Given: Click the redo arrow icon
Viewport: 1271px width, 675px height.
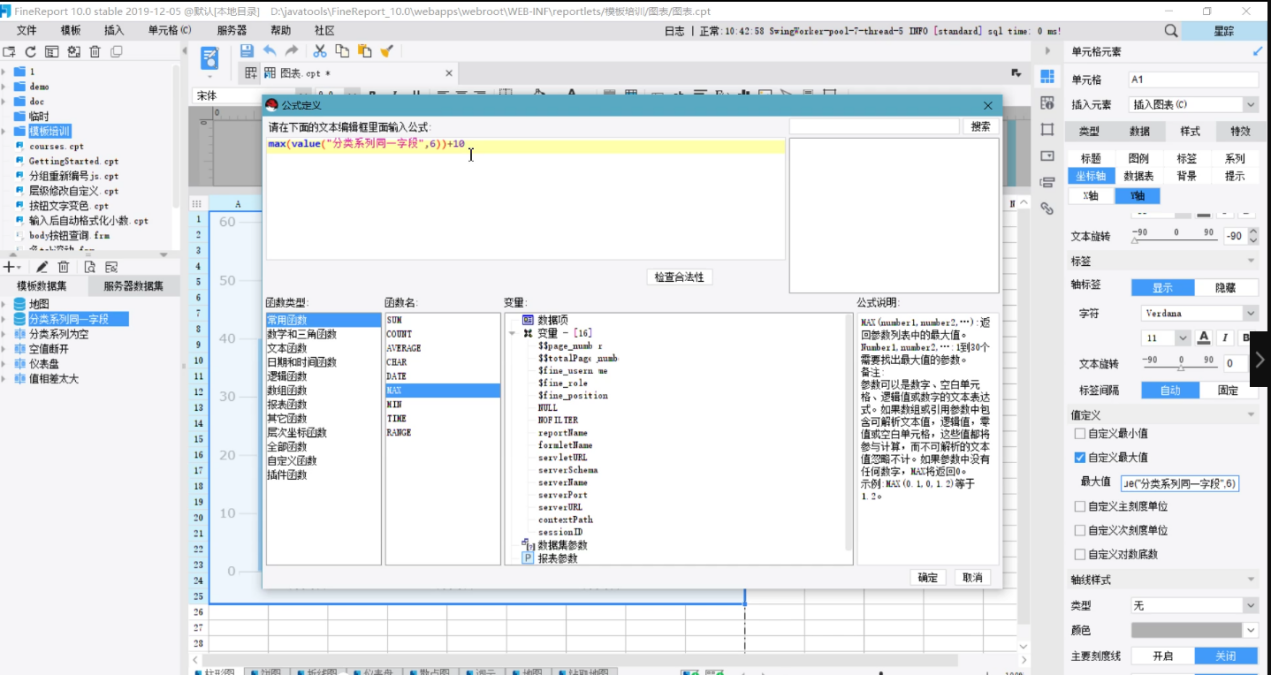Looking at the screenshot, I should pyautogui.click(x=292, y=51).
